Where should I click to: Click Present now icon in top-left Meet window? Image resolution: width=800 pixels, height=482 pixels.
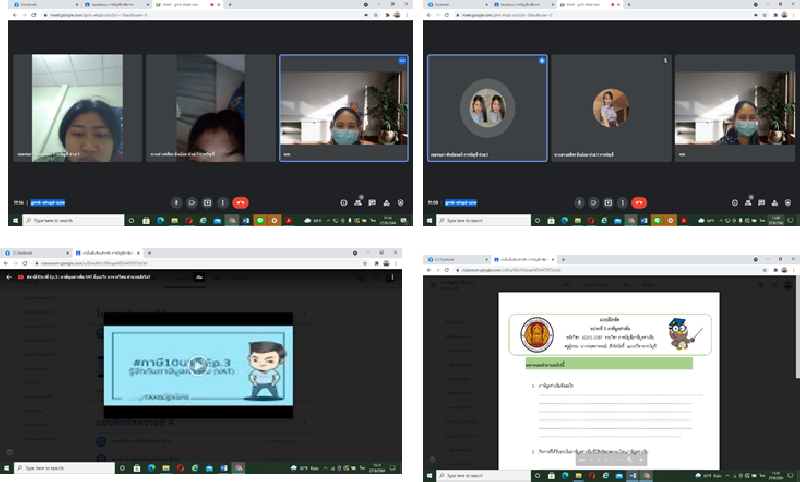click(x=207, y=201)
